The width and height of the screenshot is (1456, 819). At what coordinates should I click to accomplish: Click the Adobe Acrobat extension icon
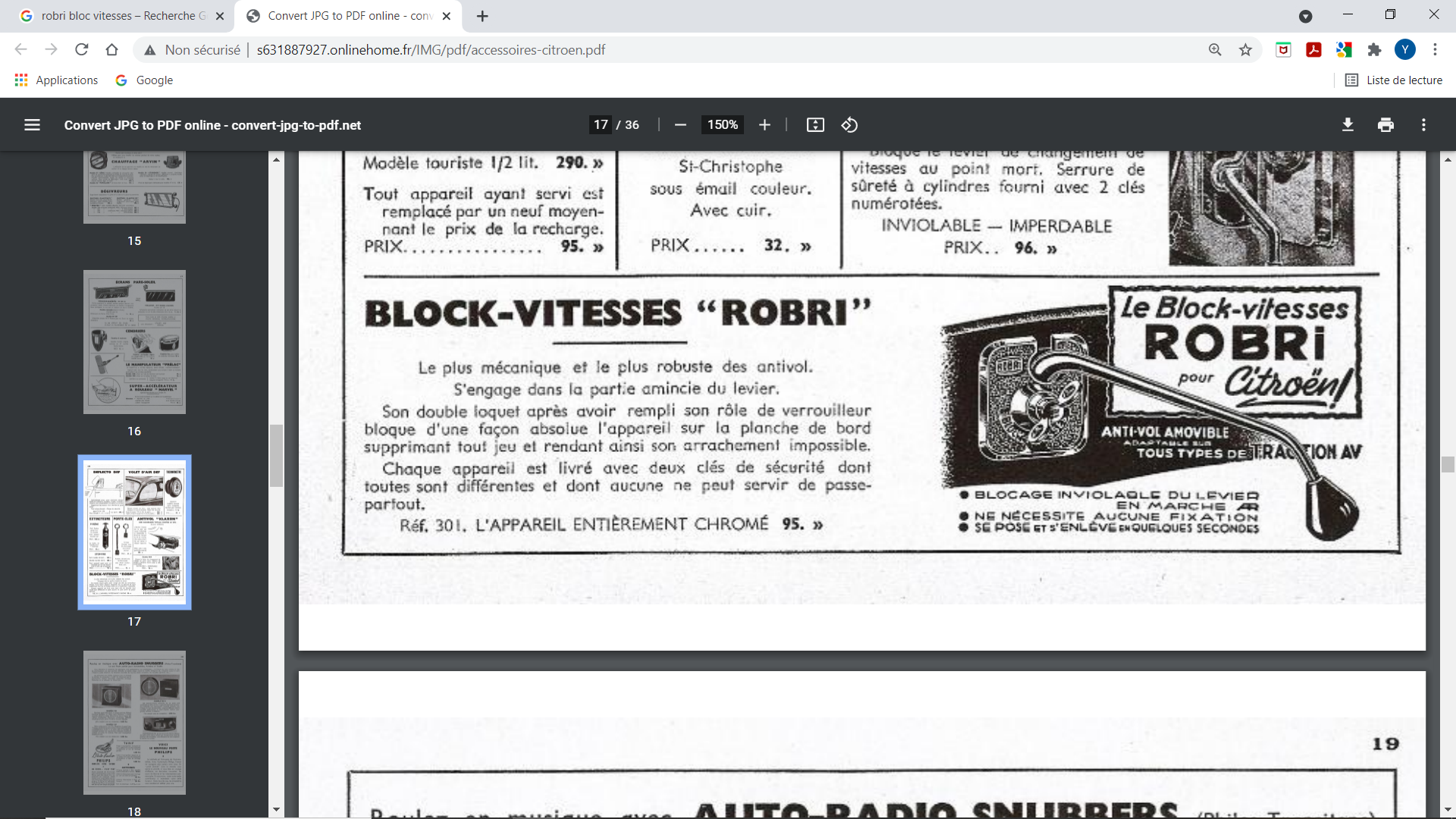point(1313,50)
